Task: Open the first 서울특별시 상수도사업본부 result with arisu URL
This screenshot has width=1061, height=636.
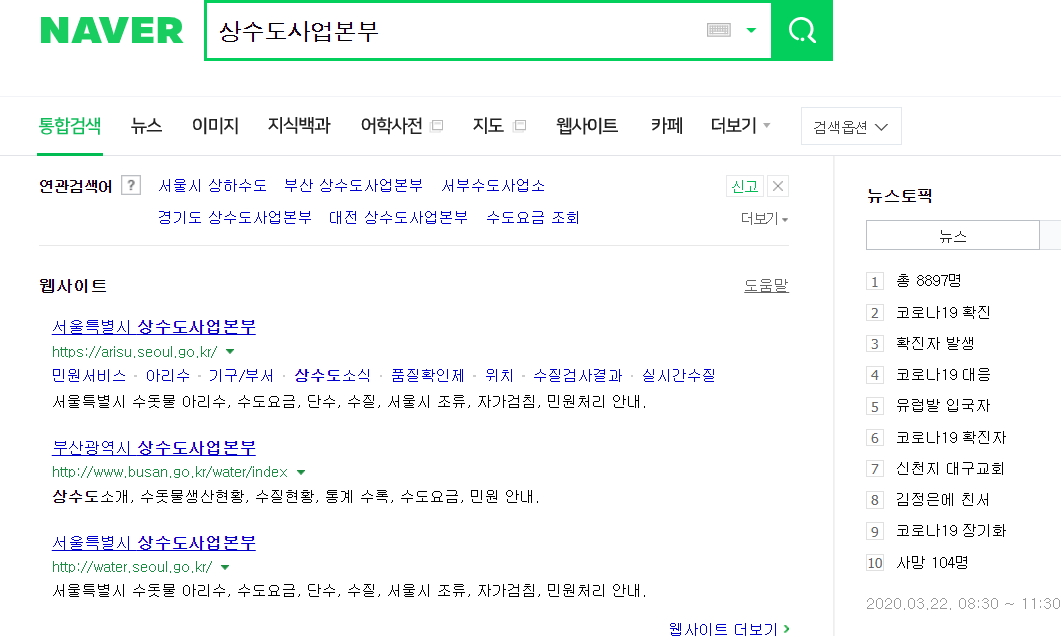Action: pos(154,327)
